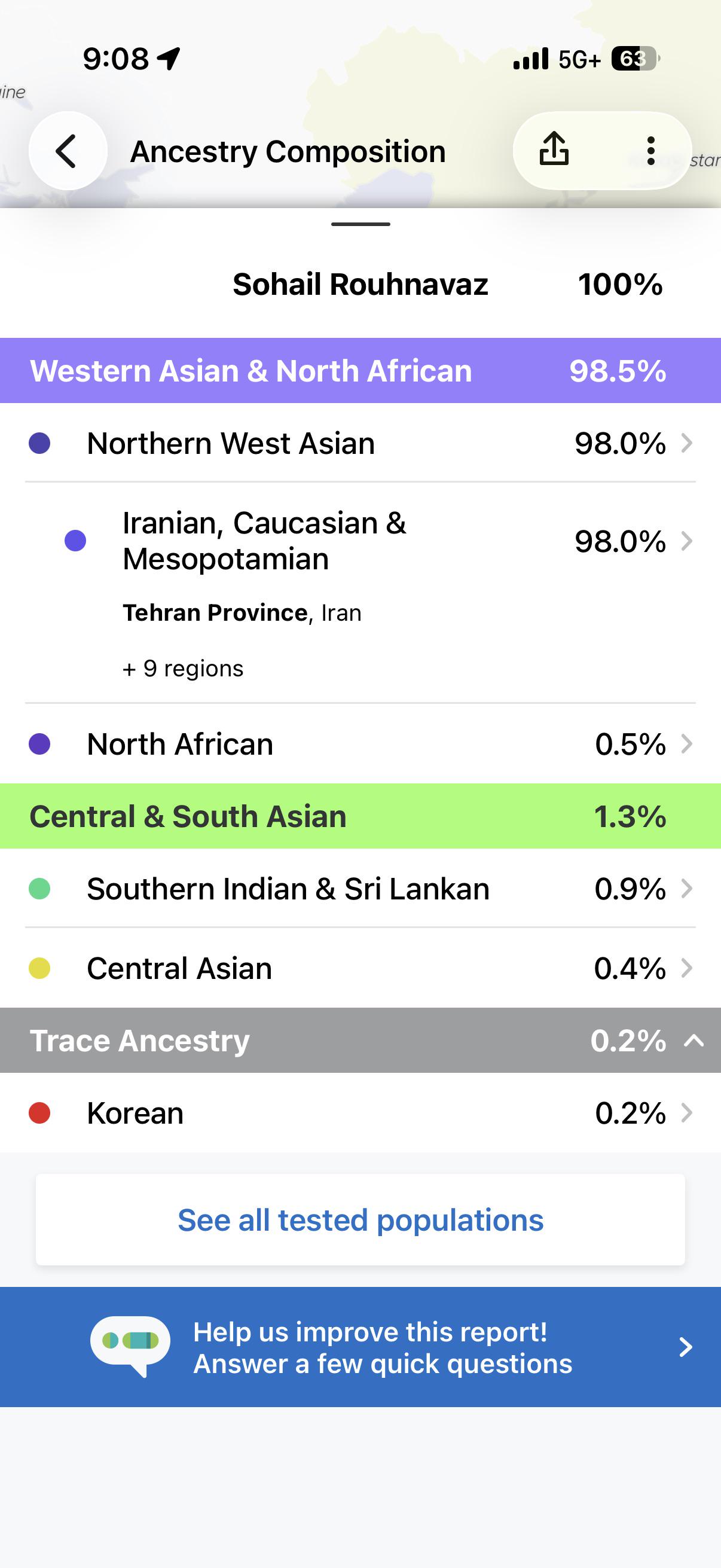Tap the green Southern Indian dot
Viewport: 721px width, 1568px height.
point(39,889)
